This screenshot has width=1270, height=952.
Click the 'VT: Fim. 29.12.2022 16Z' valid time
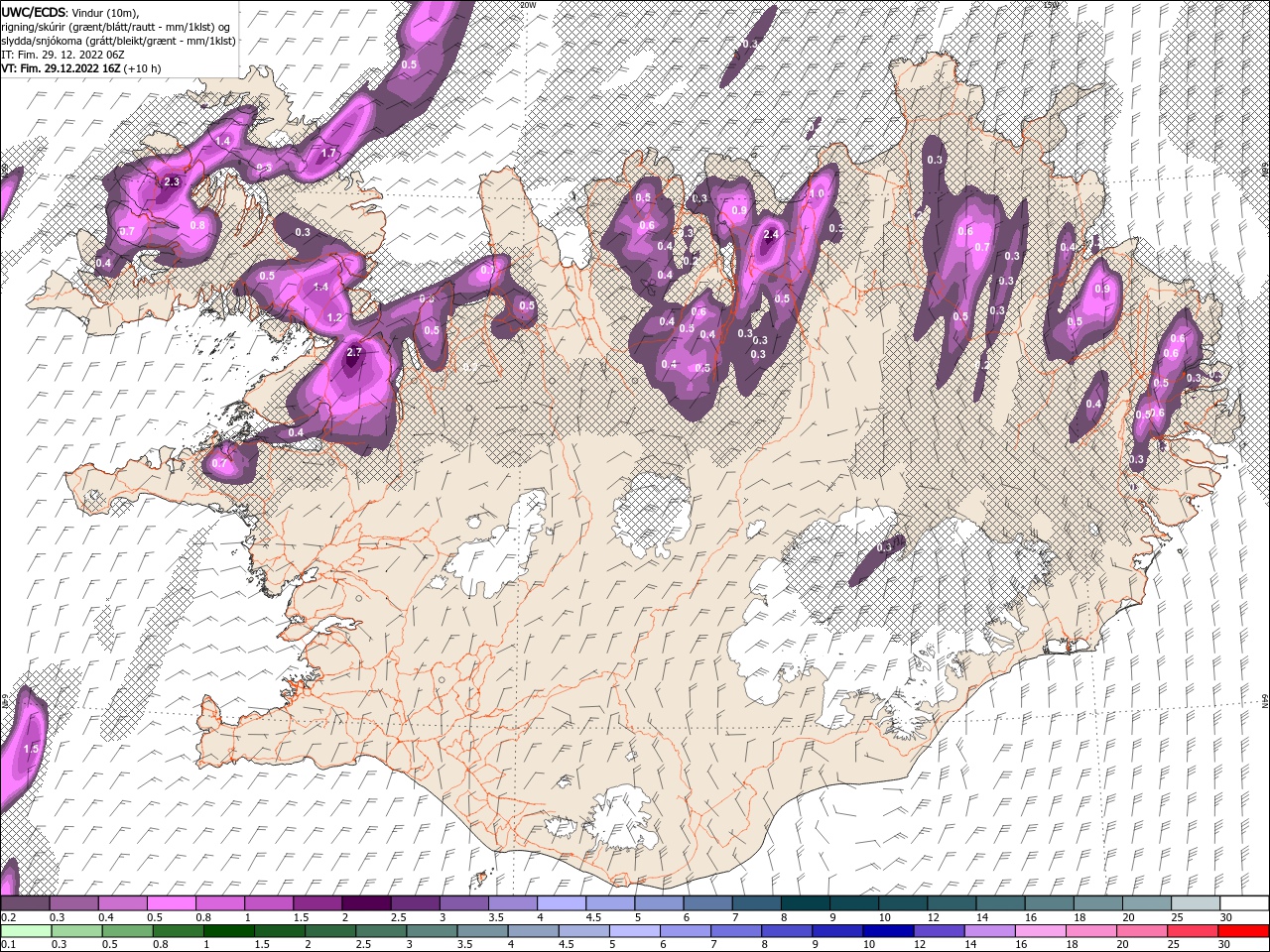point(61,69)
